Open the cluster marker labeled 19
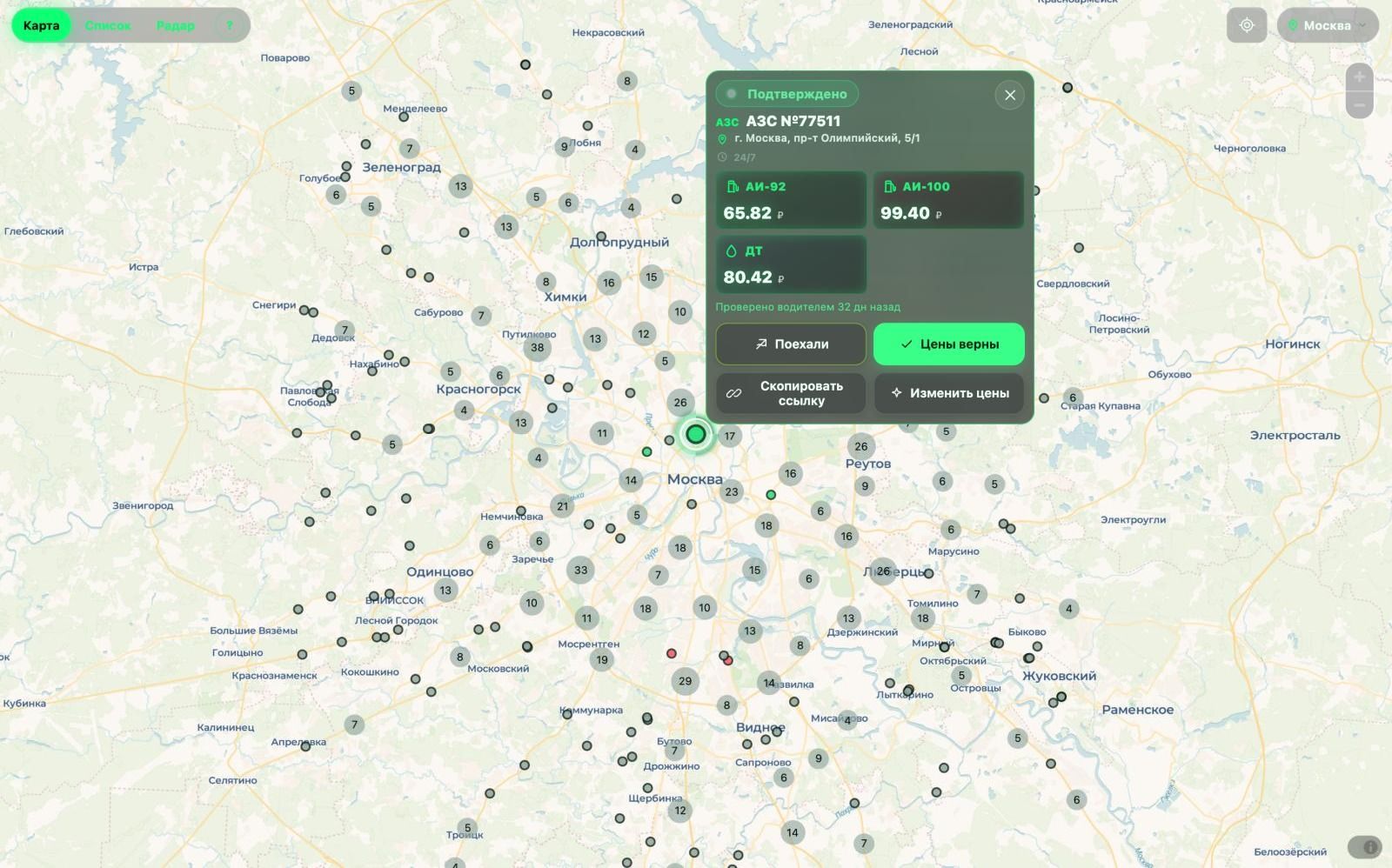The image size is (1392, 868). [x=602, y=660]
